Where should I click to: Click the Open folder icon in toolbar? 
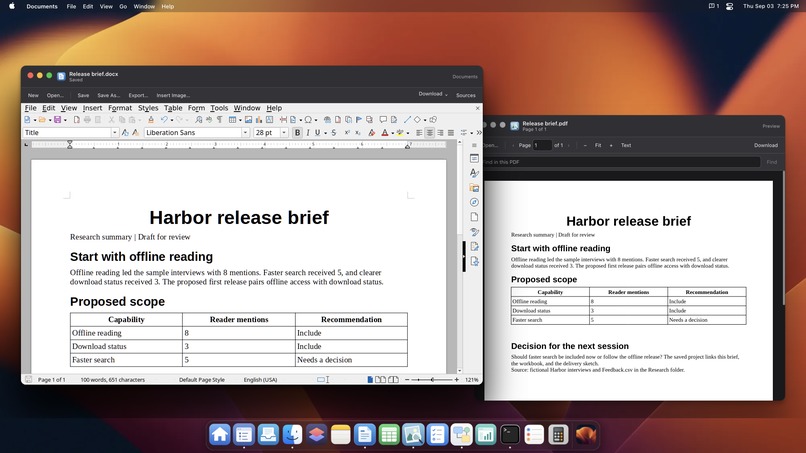click(42, 120)
